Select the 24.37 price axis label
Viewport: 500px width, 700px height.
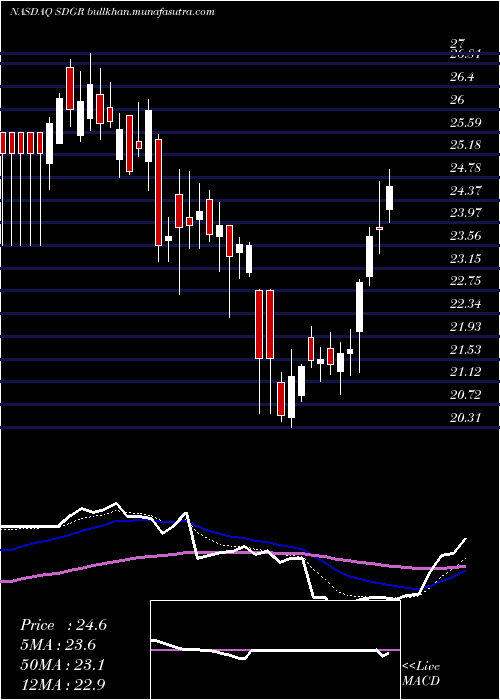pyautogui.click(x=465, y=191)
